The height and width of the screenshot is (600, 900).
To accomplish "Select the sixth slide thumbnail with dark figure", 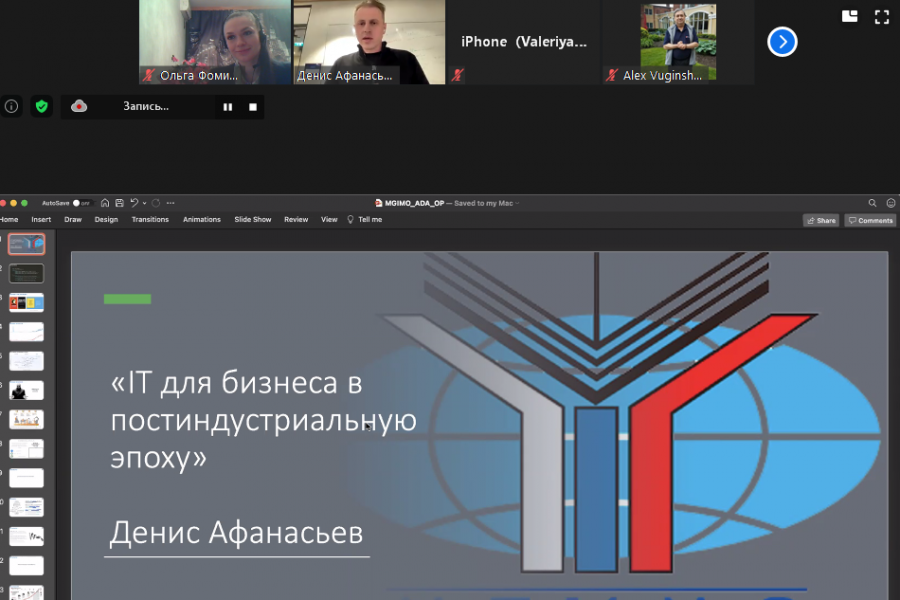I will pyautogui.click(x=26, y=390).
